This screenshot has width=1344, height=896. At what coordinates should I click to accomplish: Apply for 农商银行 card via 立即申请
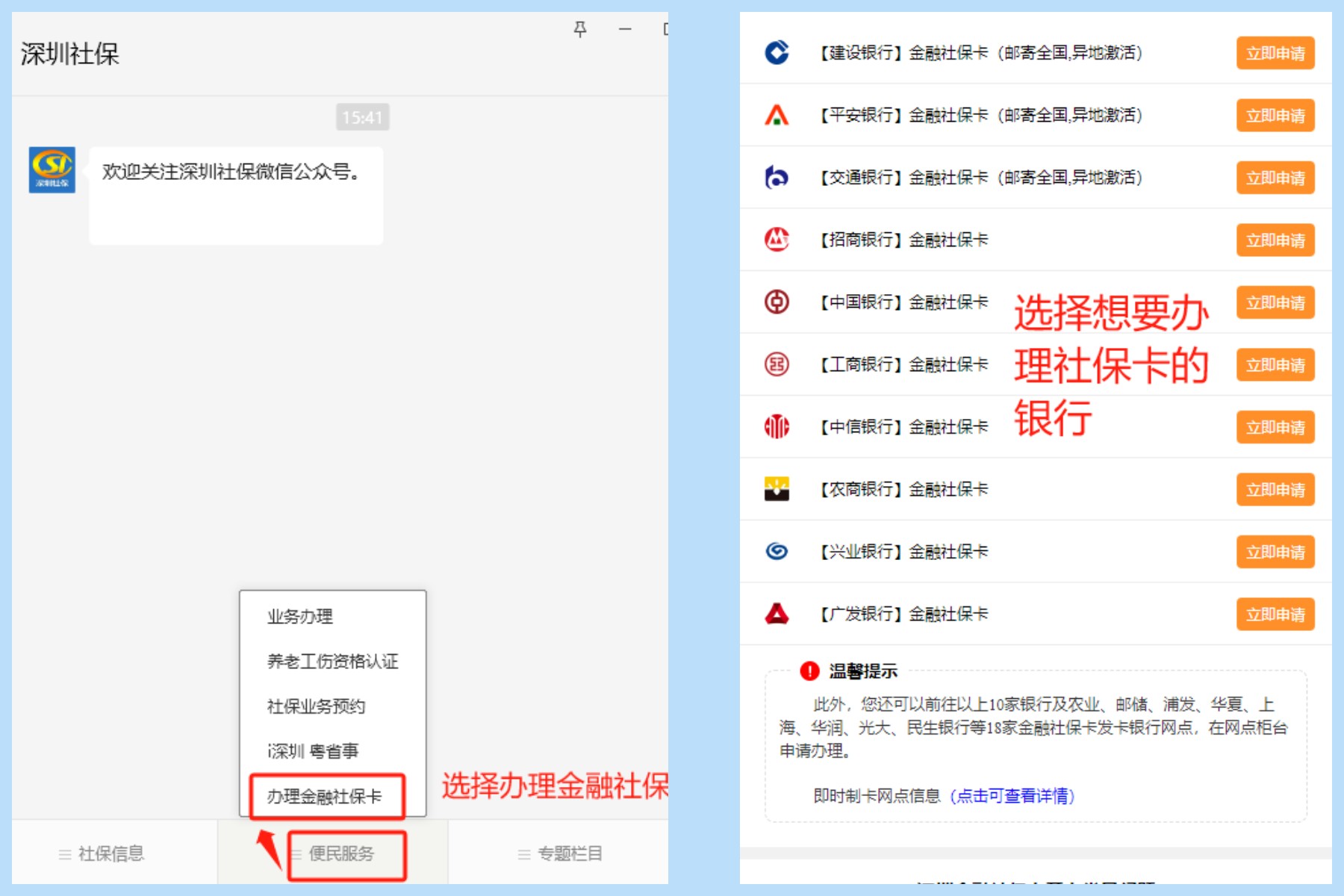[1275, 490]
